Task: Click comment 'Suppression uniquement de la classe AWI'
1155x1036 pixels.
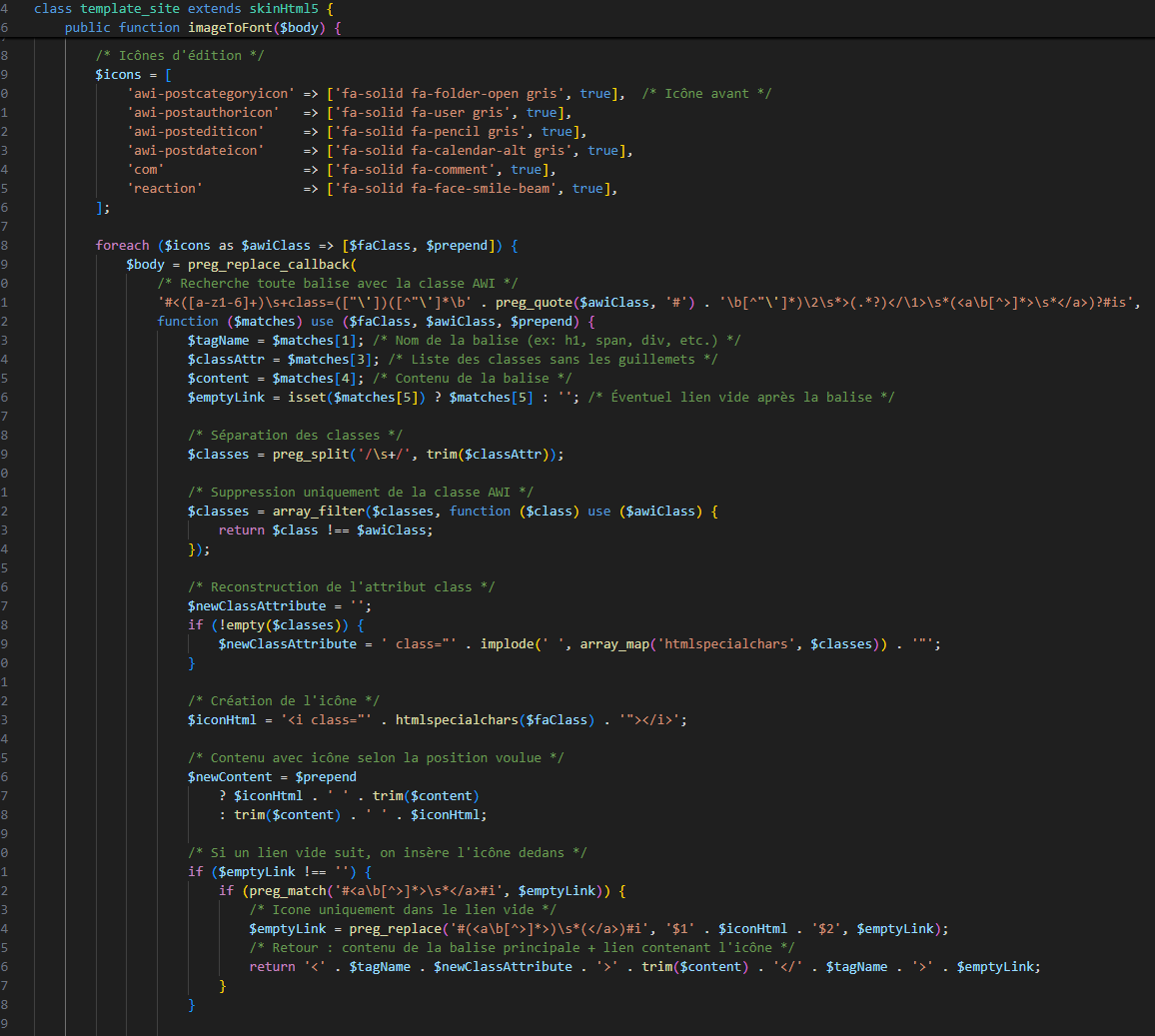Action: click(361, 493)
